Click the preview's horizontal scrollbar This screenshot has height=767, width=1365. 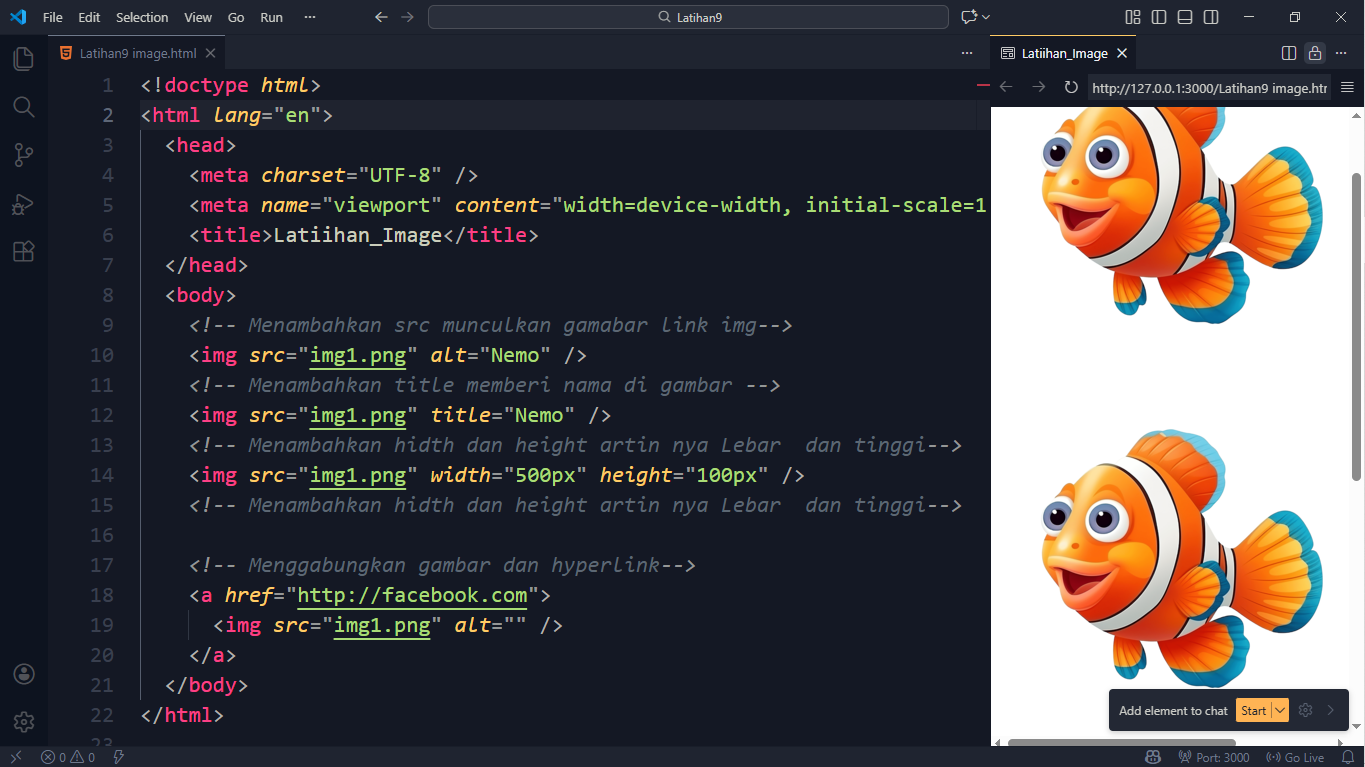1120,742
